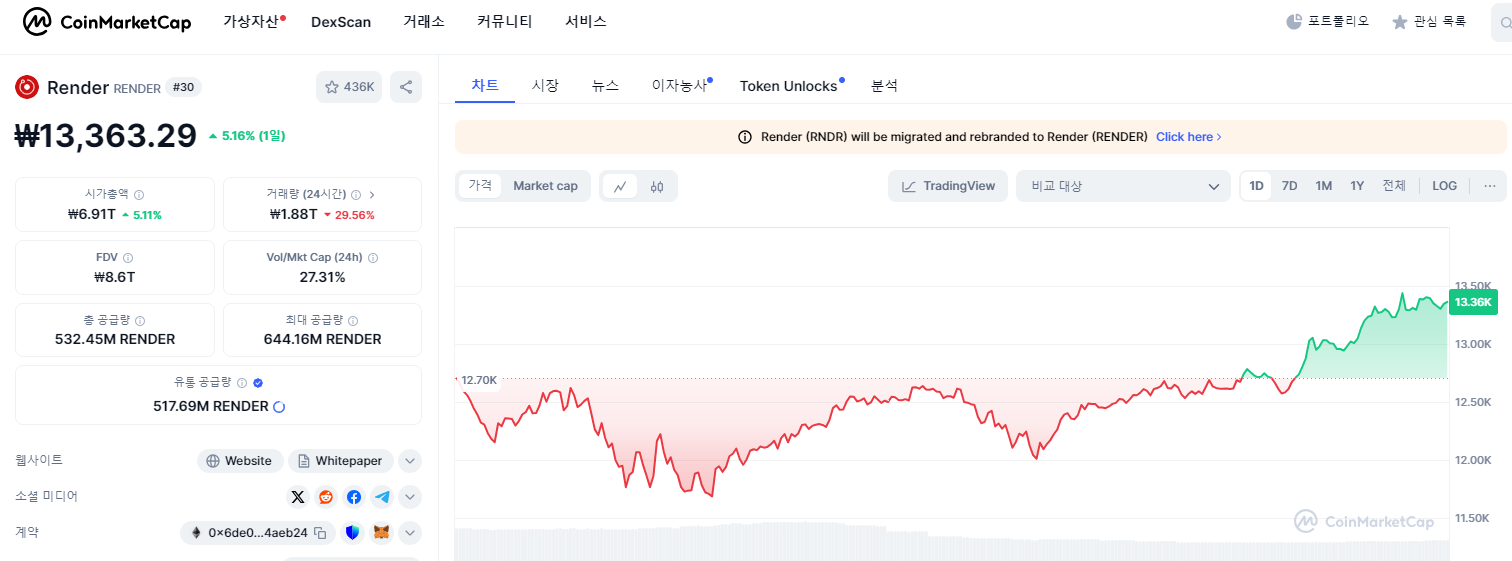Expand the website links chevron

tap(410, 461)
